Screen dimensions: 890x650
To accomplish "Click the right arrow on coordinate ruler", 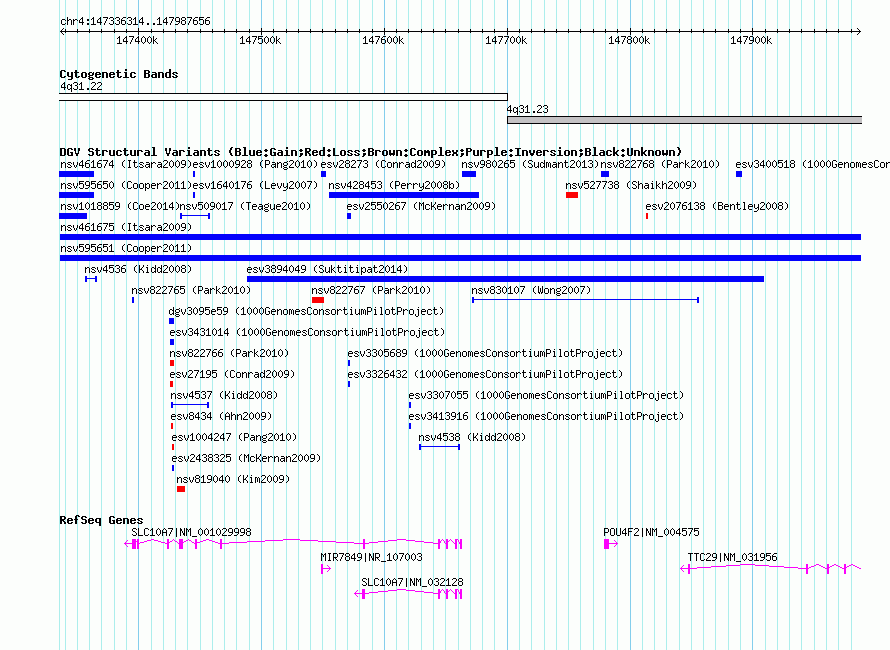I will (x=858, y=32).
